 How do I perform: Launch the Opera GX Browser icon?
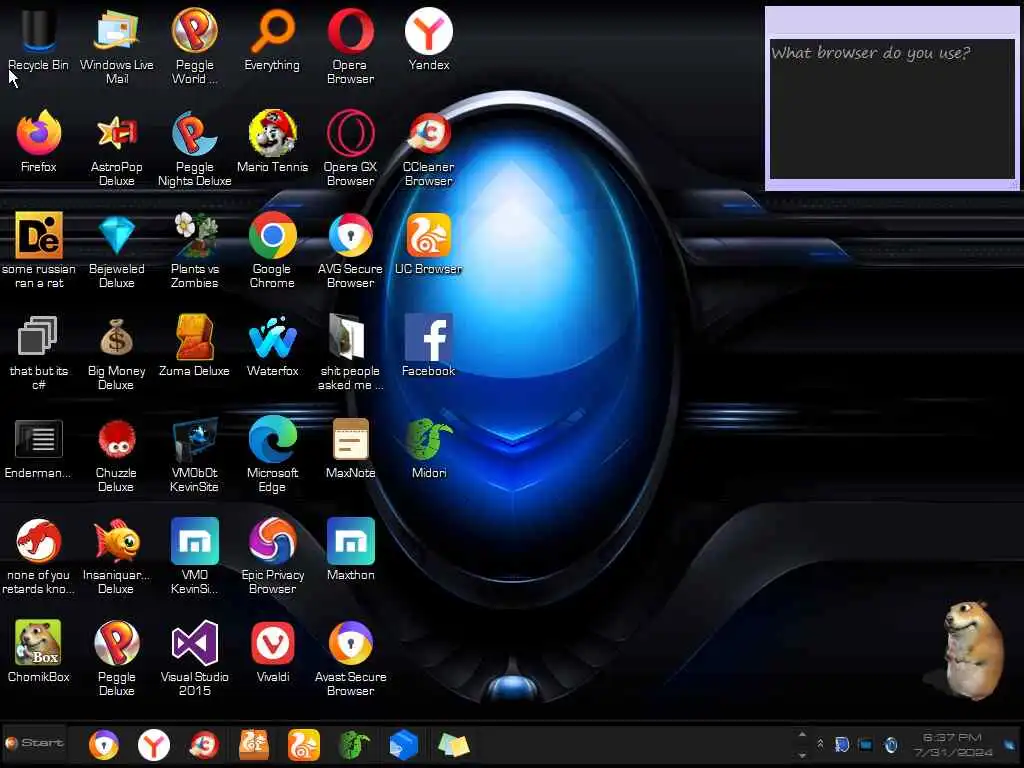pos(351,148)
